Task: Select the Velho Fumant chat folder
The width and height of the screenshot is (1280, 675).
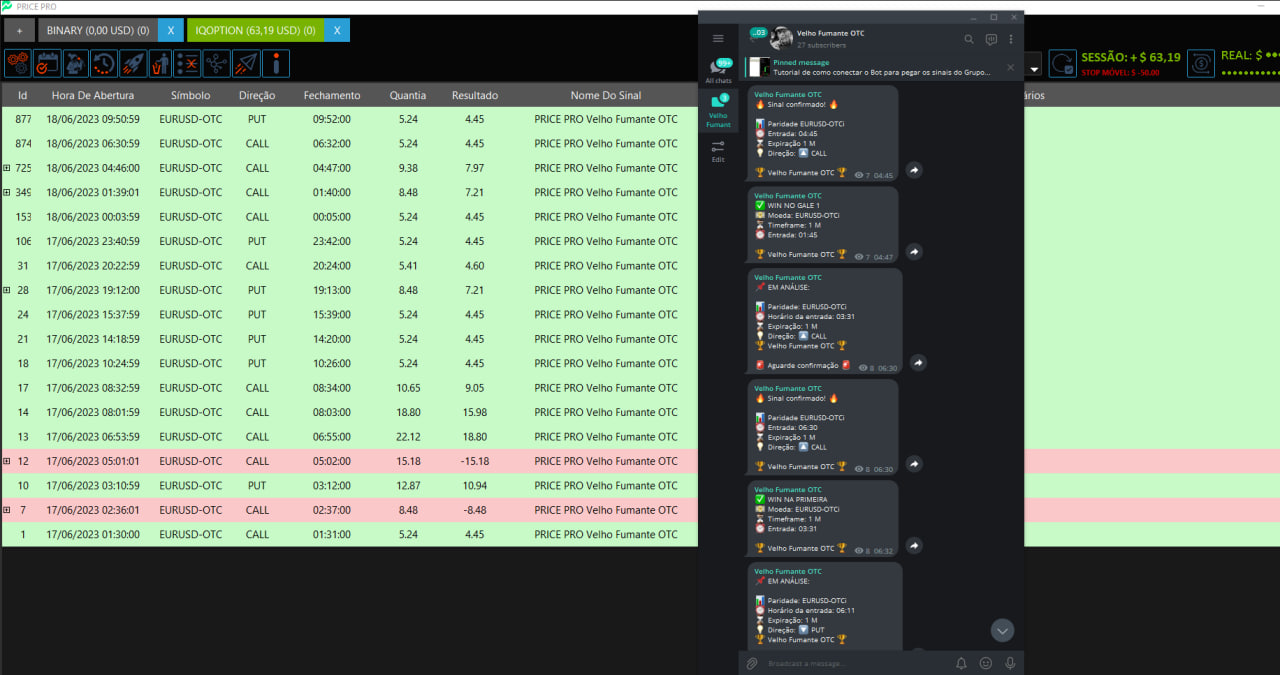Action: (718, 110)
